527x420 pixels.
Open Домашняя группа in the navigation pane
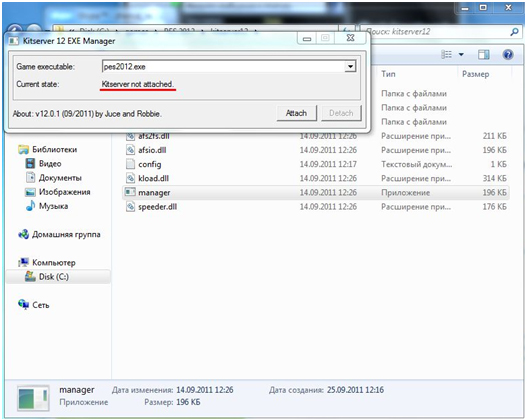pyautogui.click(x=66, y=235)
